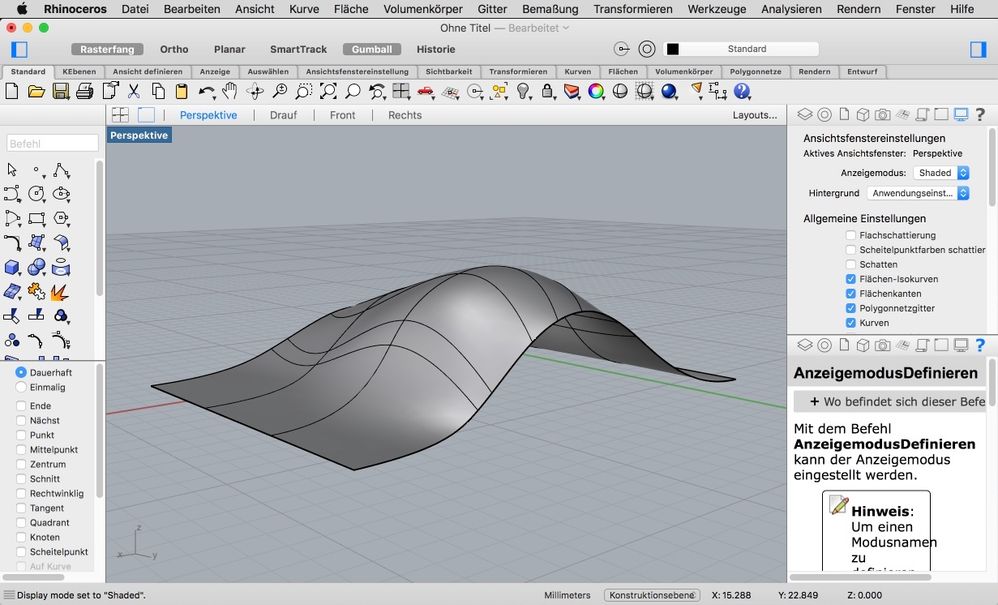The height and width of the screenshot is (605, 998).
Task: Click the Explode tool icon
Action: pyautogui.click(x=60, y=291)
